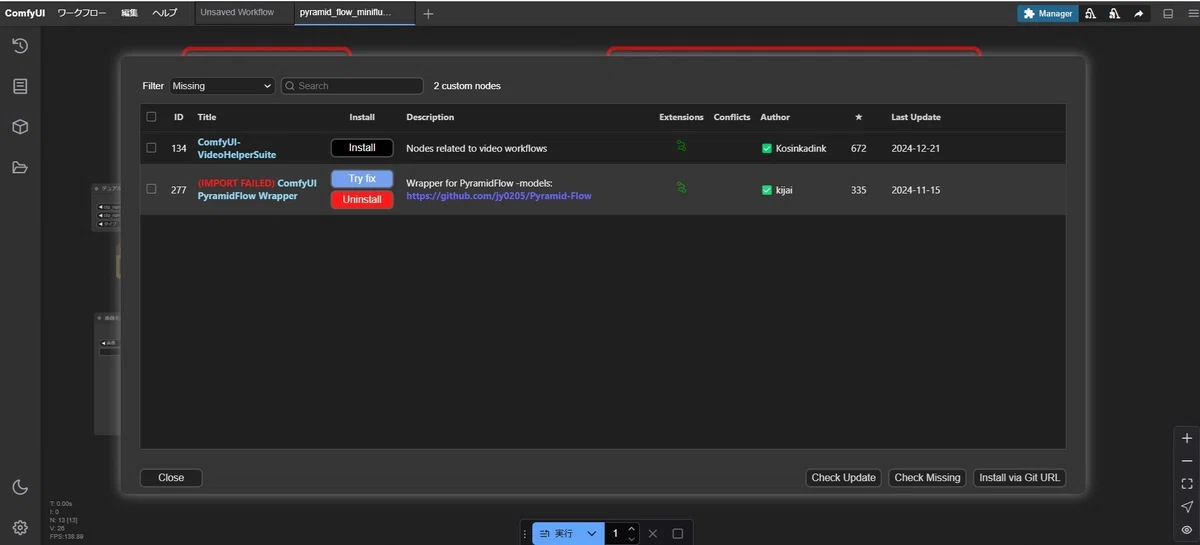Open the model library cube icon

[x=19, y=127]
